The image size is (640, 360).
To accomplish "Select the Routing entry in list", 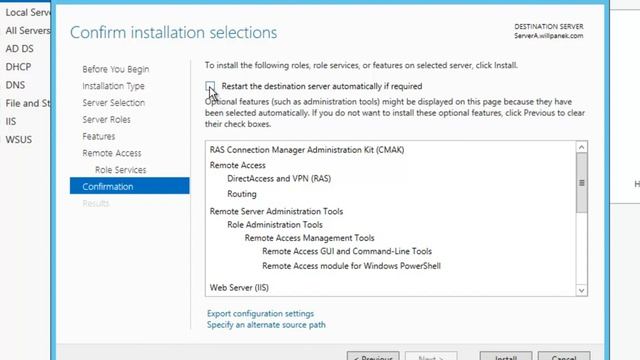I will (x=242, y=194).
